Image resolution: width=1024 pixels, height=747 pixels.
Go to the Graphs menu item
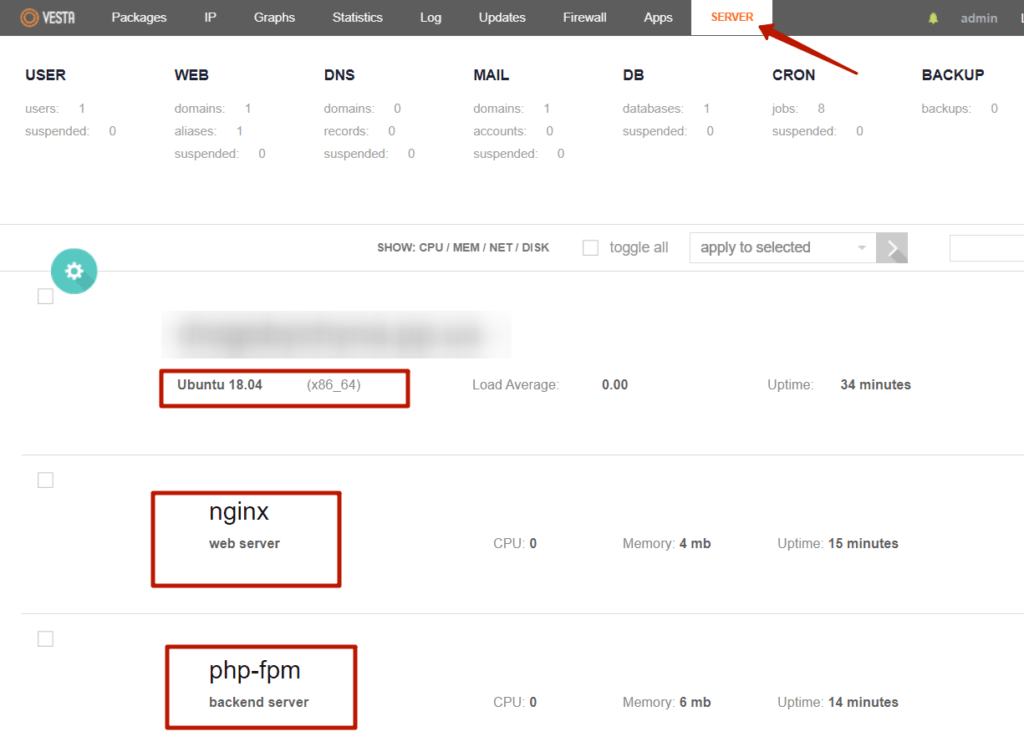click(274, 18)
